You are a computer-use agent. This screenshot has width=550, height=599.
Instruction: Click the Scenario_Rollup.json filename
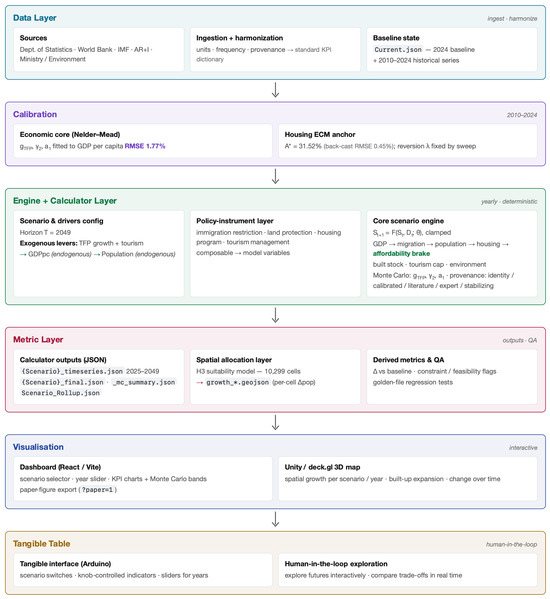(60, 393)
